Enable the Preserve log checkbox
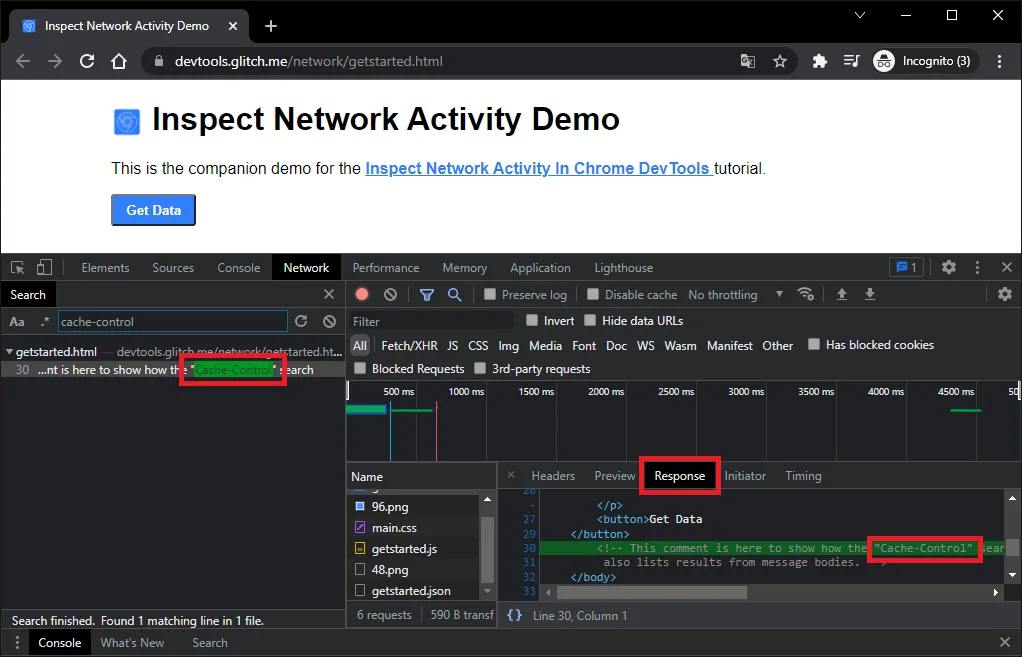This screenshot has width=1022, height=657. point(490,295)
